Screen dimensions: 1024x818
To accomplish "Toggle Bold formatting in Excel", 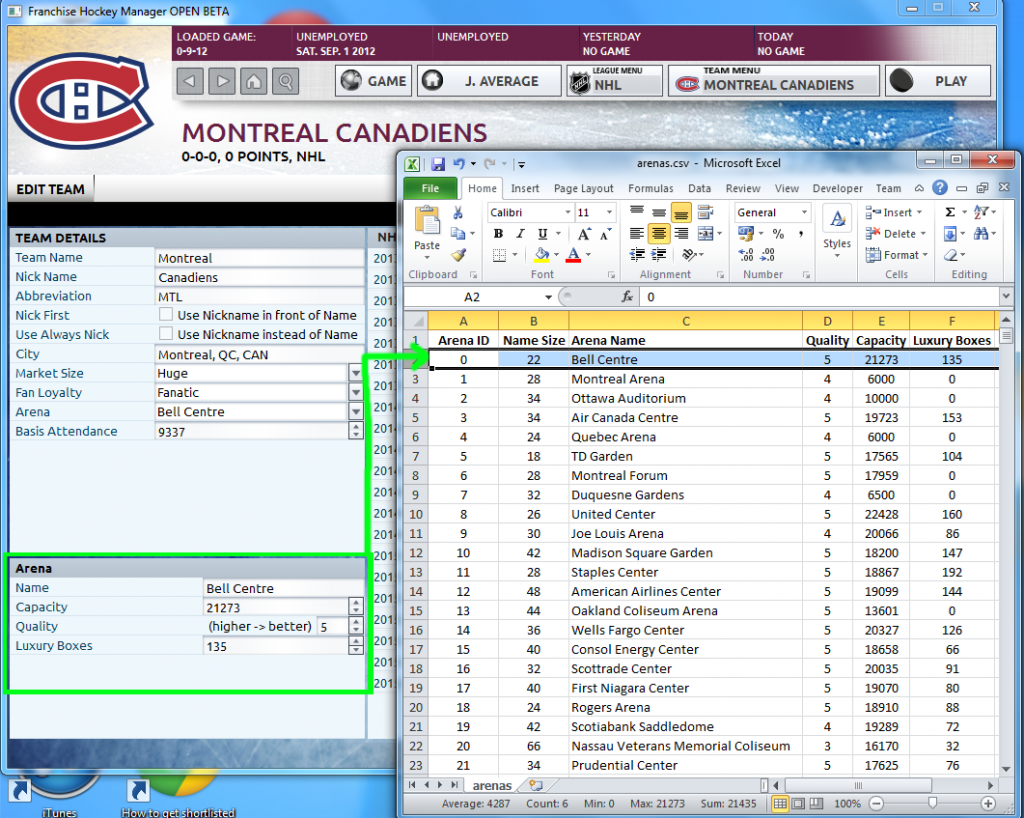I will 498,234.
